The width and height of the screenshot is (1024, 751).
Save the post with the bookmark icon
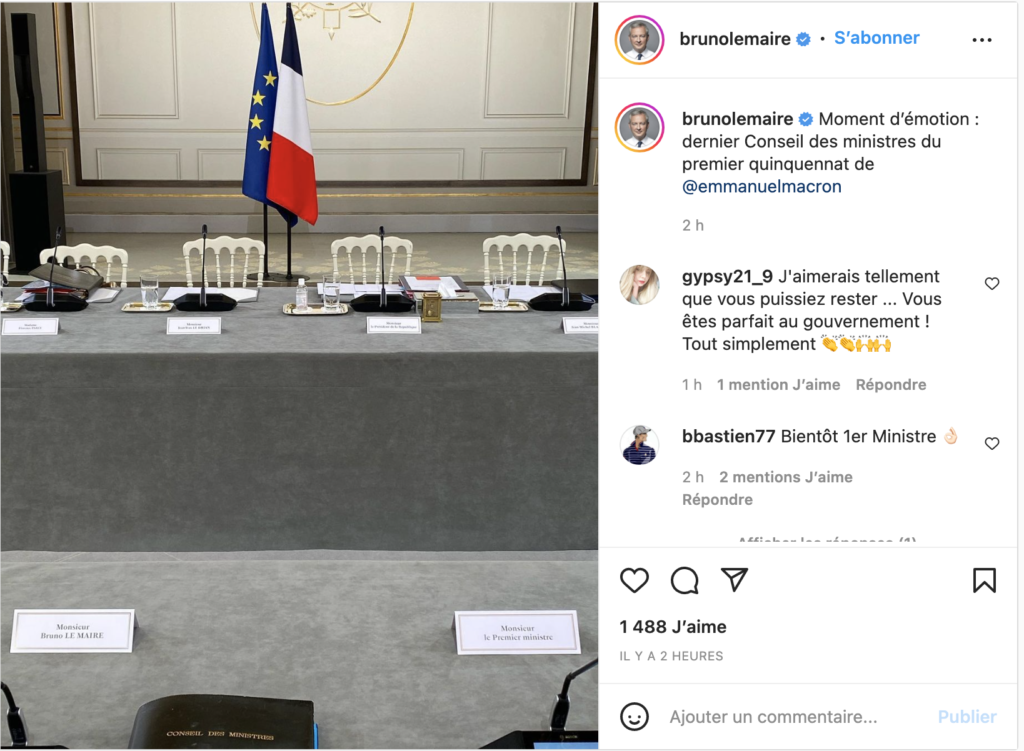point(984,580)
